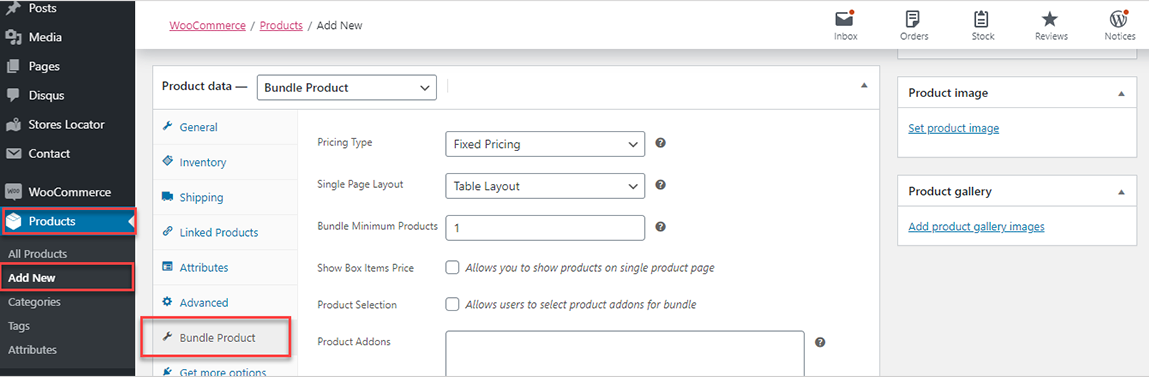1149x377 pixels.
Task: Click the Media label in sidebar
Action: 45,37
